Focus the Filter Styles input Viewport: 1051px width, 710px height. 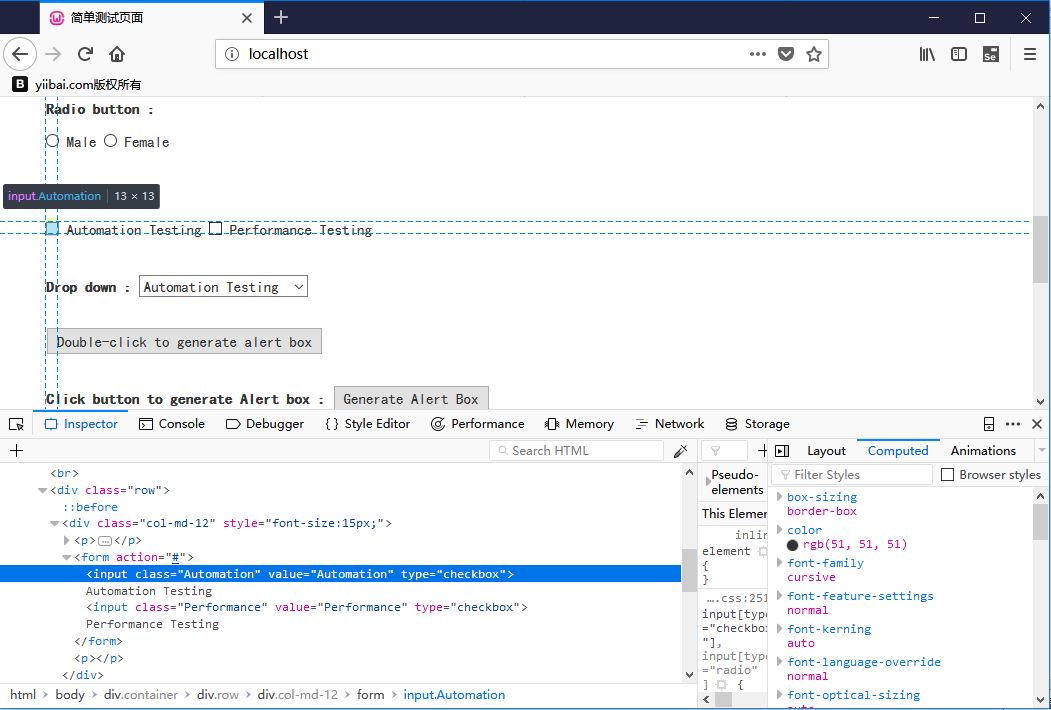(852, 475)
